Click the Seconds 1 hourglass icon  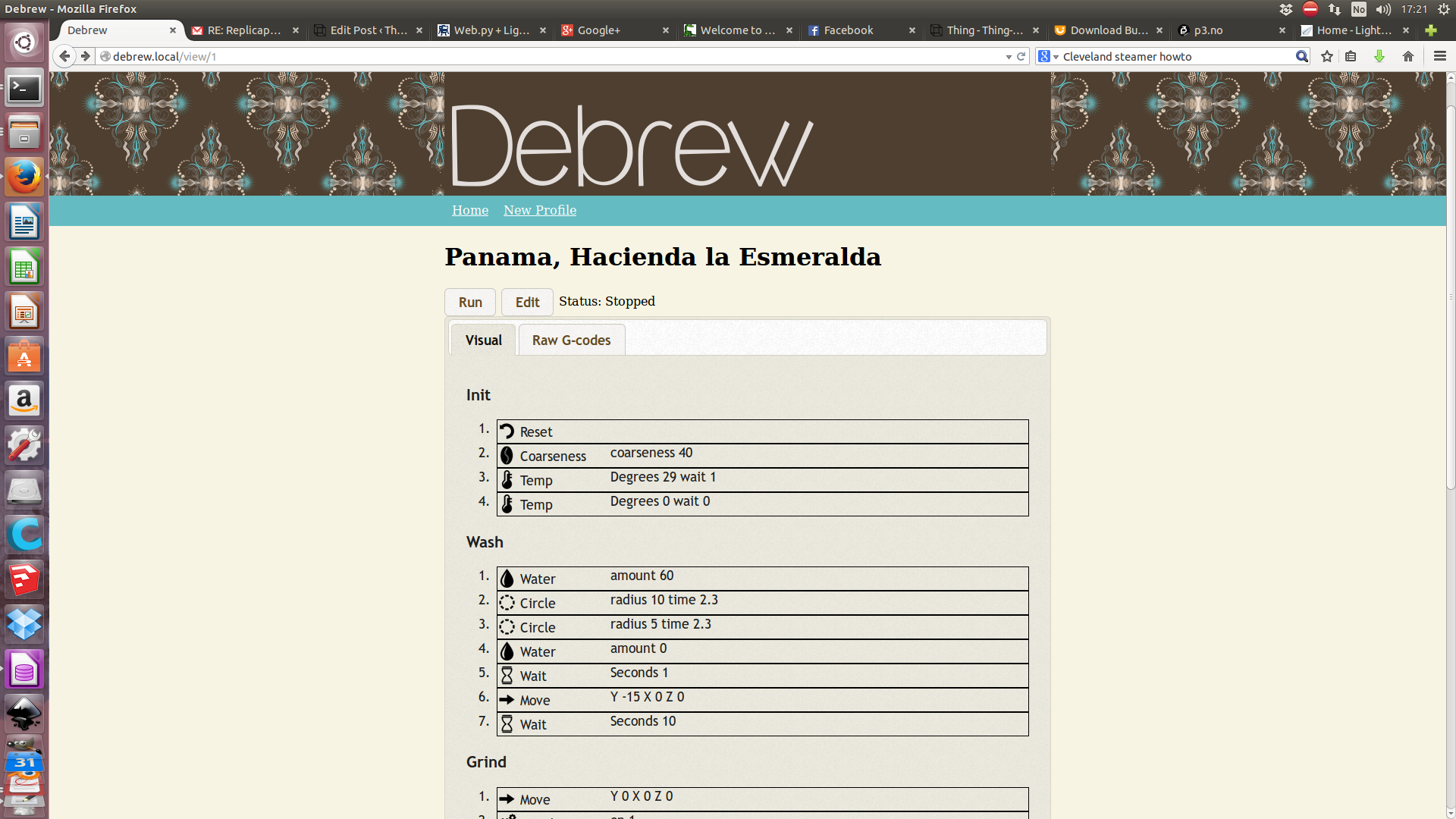(507, 676)
